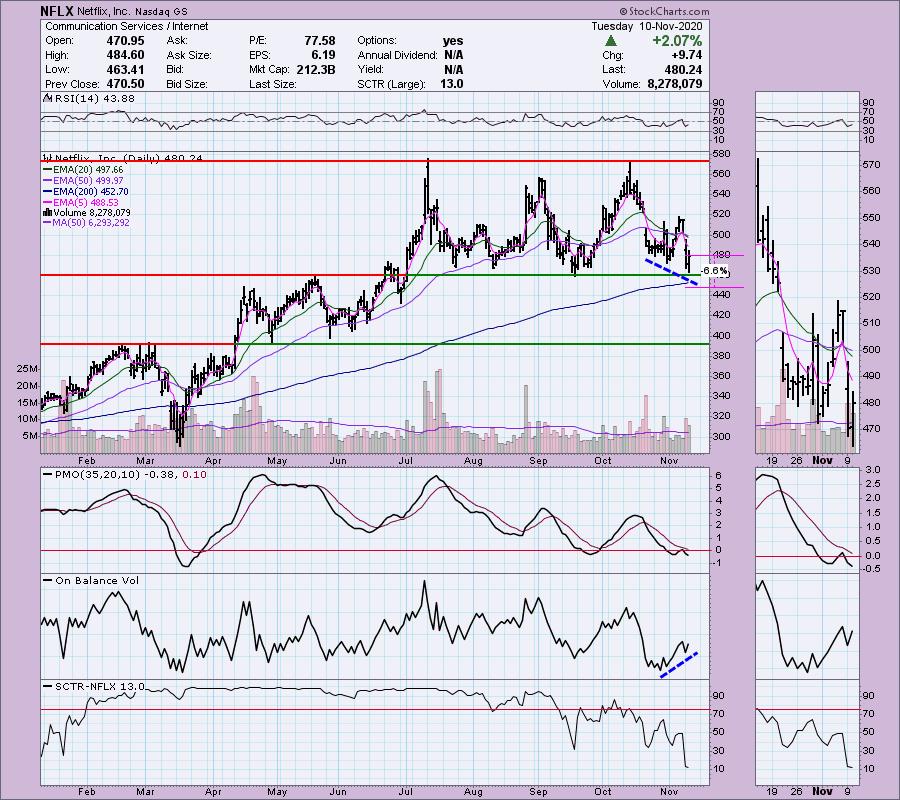Click the SCTR-NFLX 13.0 panel label
This screenshot has height=800, width=900.
pyautogui.click(x=100, y=686)
